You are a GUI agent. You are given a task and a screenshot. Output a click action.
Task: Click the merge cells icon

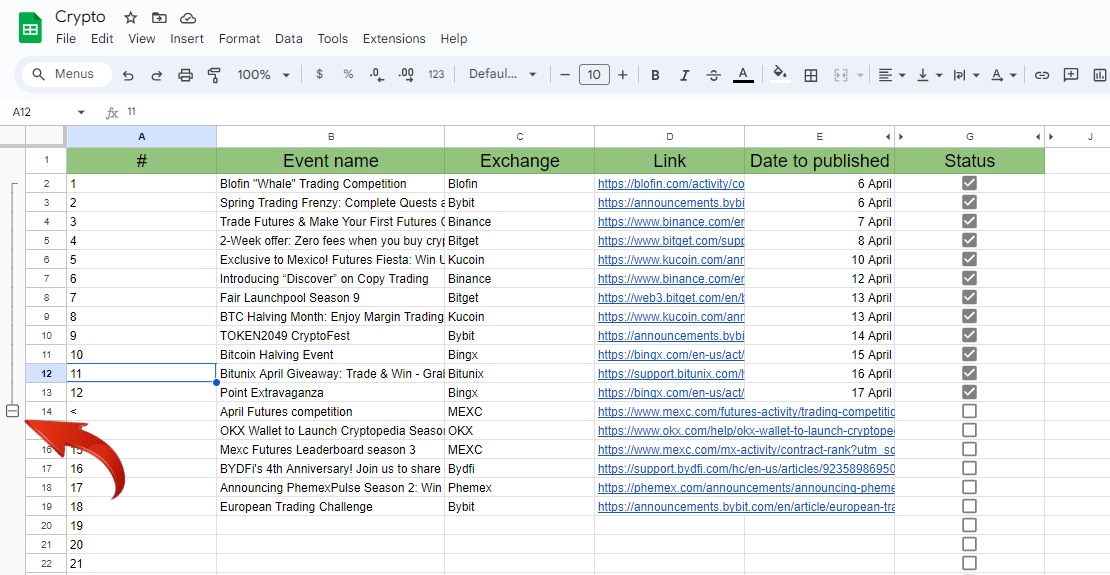pos(841,75)
